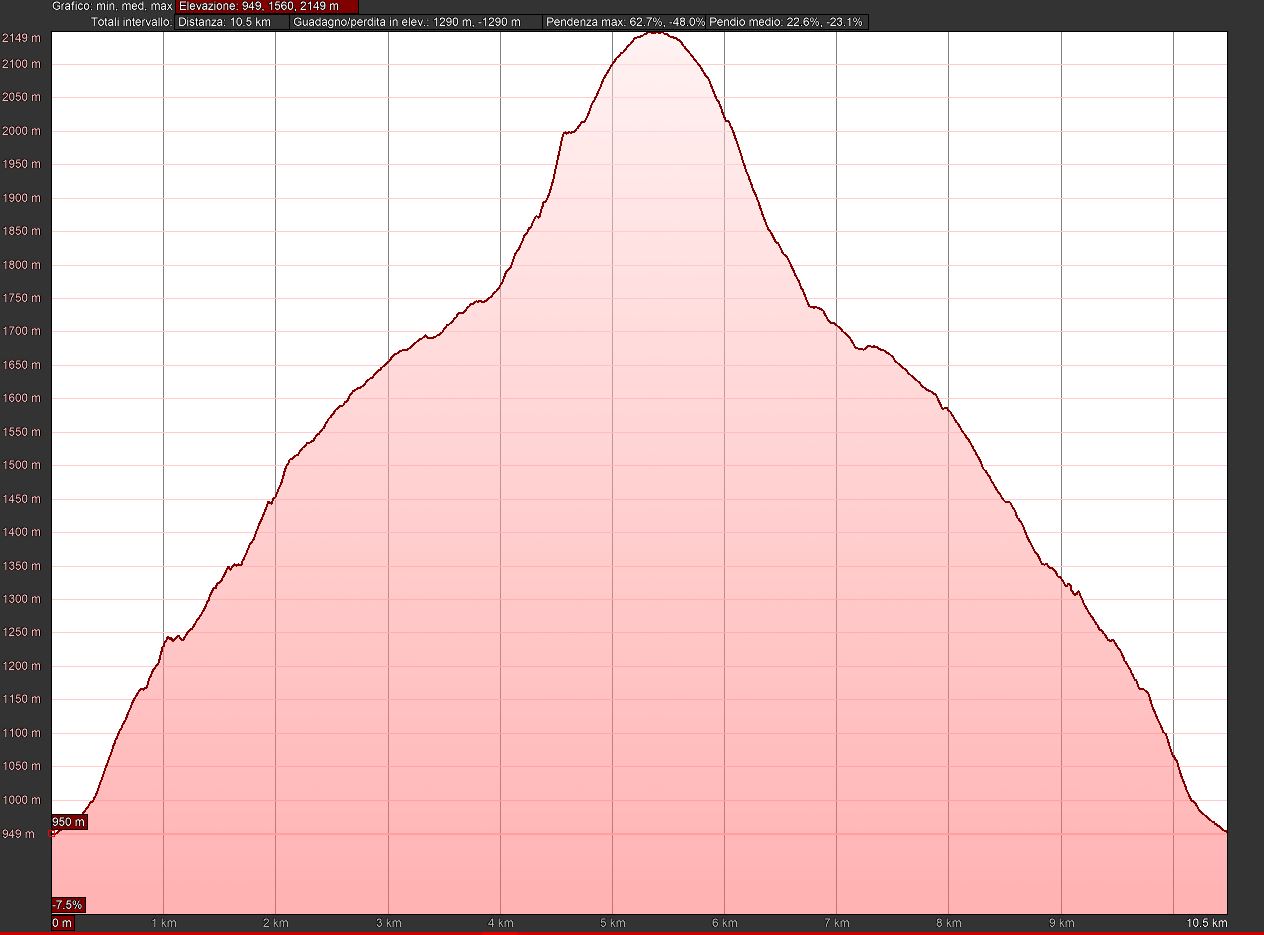Click the 1500 m label on elevation axis
Image resolution: width=1264 pixels, height=935 pixels.
22,465
